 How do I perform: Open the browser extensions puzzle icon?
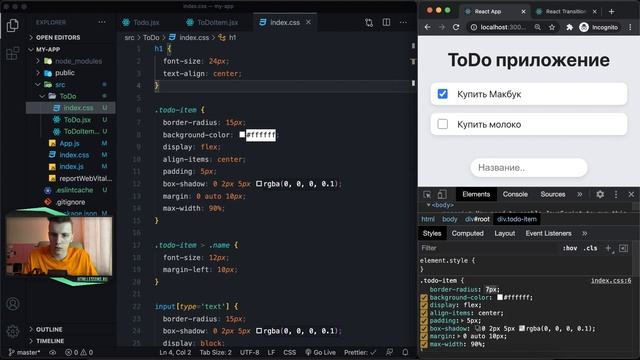coord(569,27)
